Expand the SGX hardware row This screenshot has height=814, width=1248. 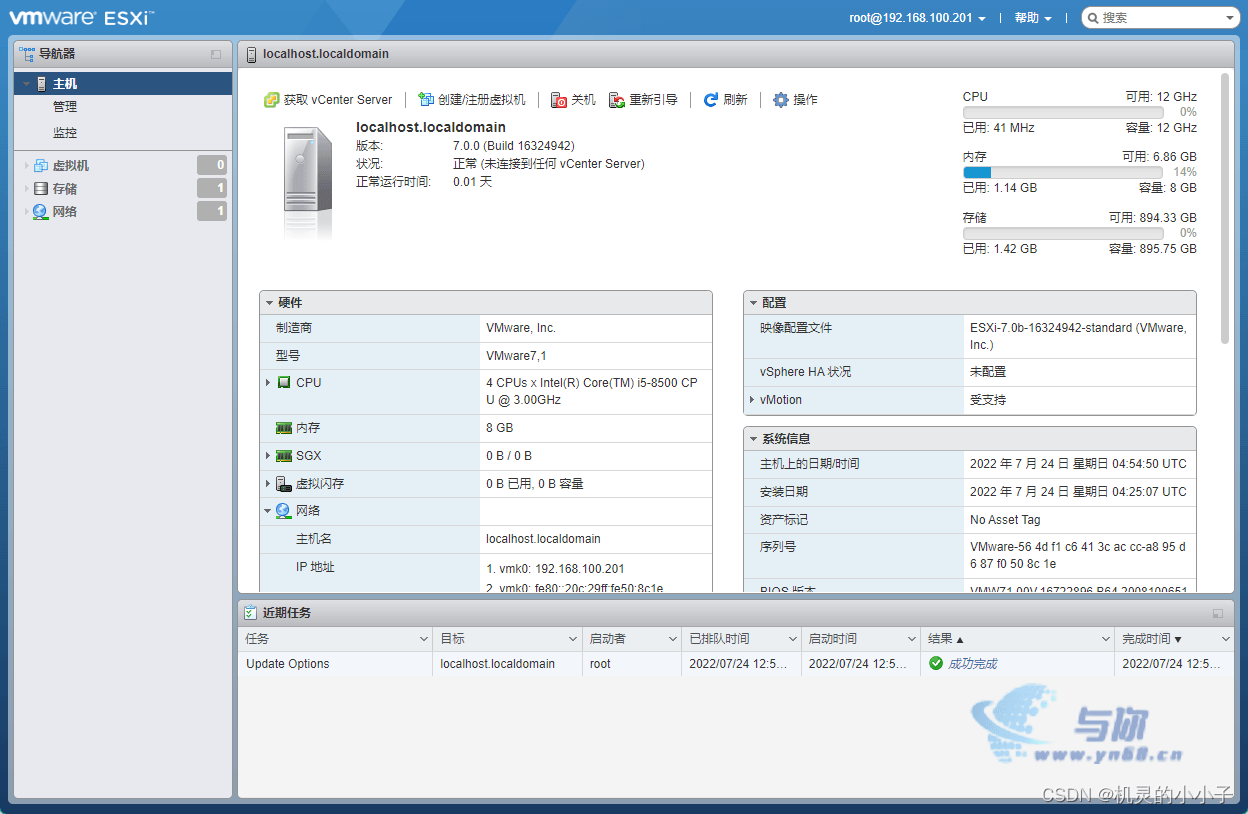tap(268, 456)
